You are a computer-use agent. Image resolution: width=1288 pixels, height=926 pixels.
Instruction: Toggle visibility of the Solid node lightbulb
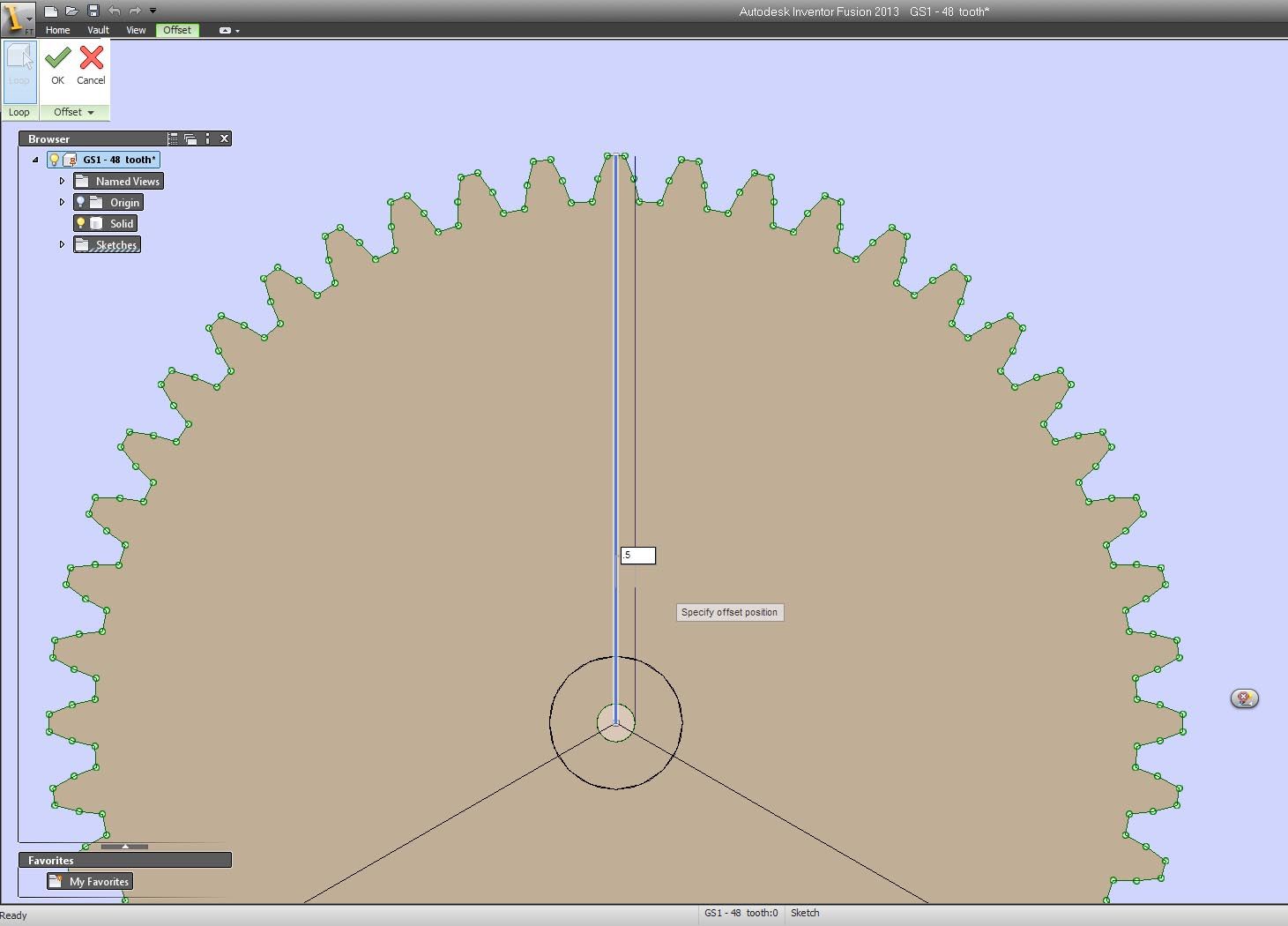(82, 223)
